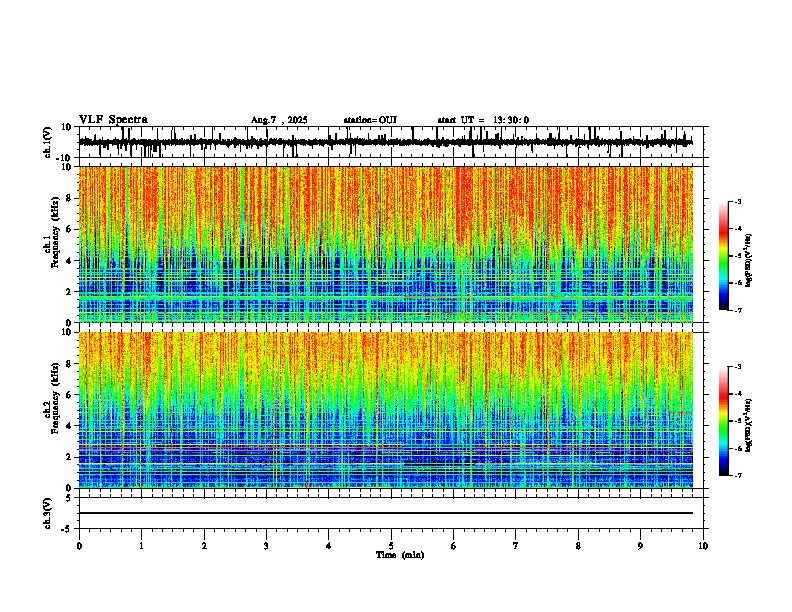Click the "-3" value on ch.2 colorbar

(738, 367)
